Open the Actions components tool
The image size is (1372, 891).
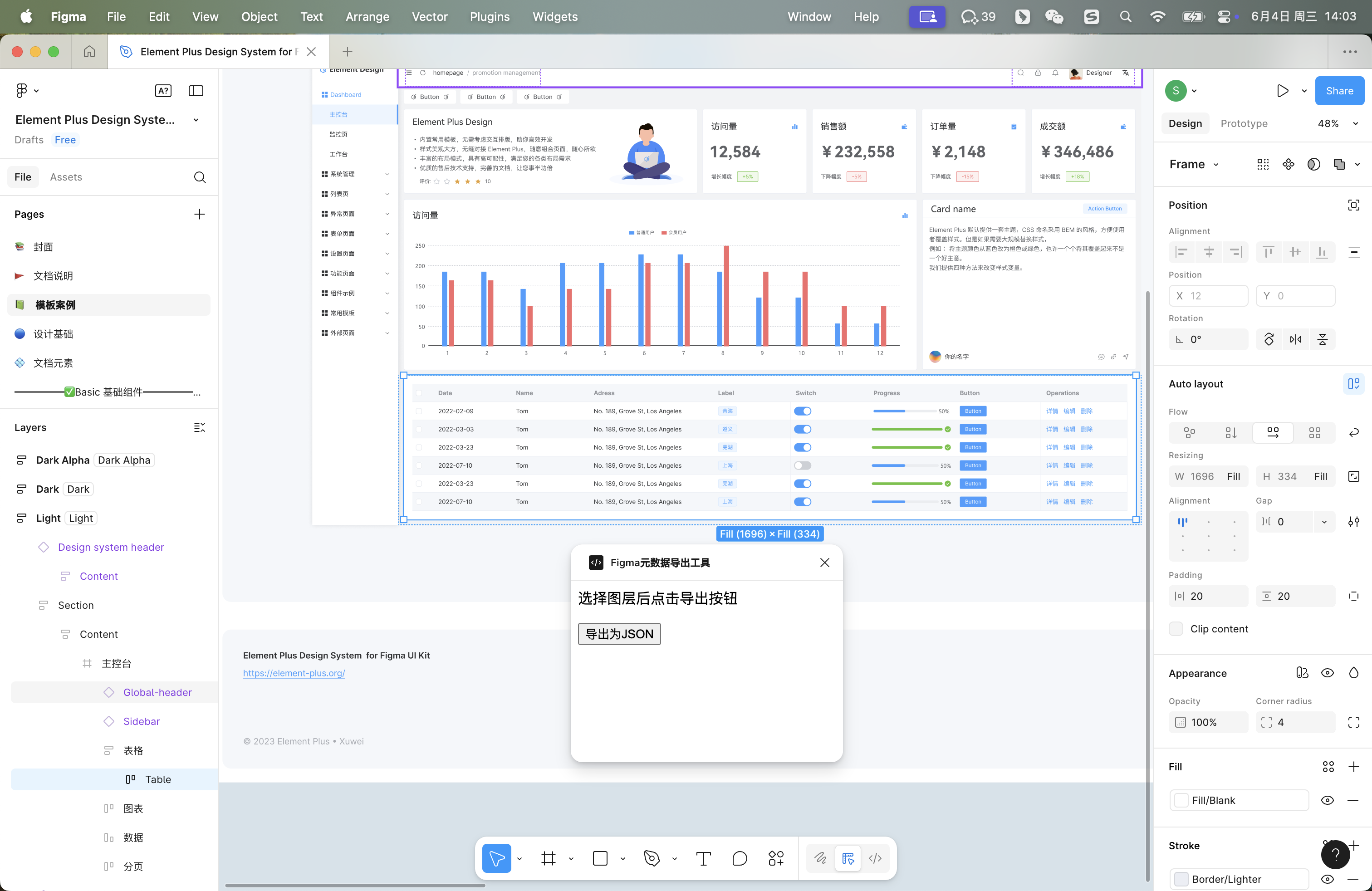coord(776,858)
